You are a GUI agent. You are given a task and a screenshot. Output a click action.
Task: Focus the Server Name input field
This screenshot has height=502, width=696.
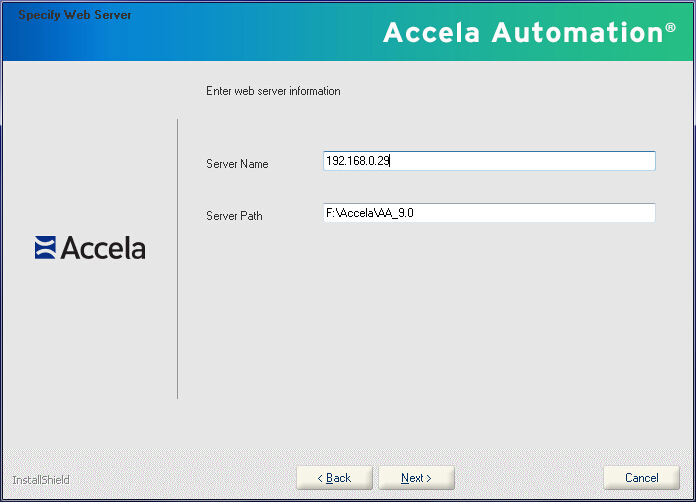coord(489,161)
